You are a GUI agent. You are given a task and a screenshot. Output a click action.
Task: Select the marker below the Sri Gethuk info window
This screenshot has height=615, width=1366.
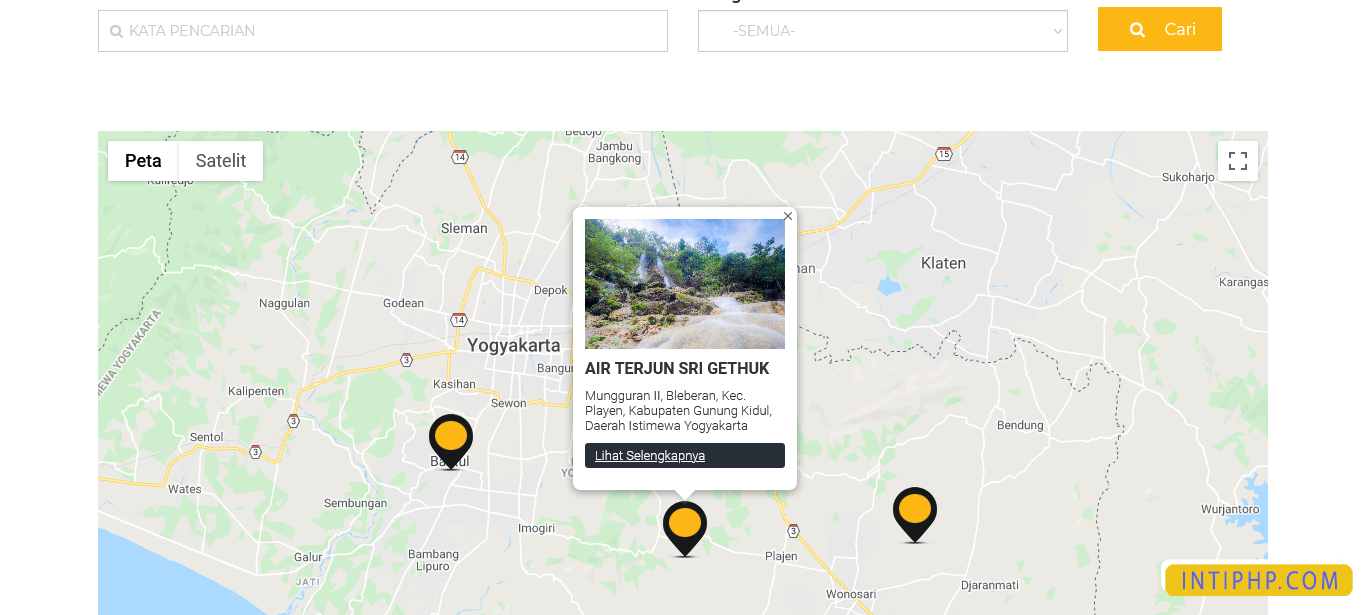(684, 525)
